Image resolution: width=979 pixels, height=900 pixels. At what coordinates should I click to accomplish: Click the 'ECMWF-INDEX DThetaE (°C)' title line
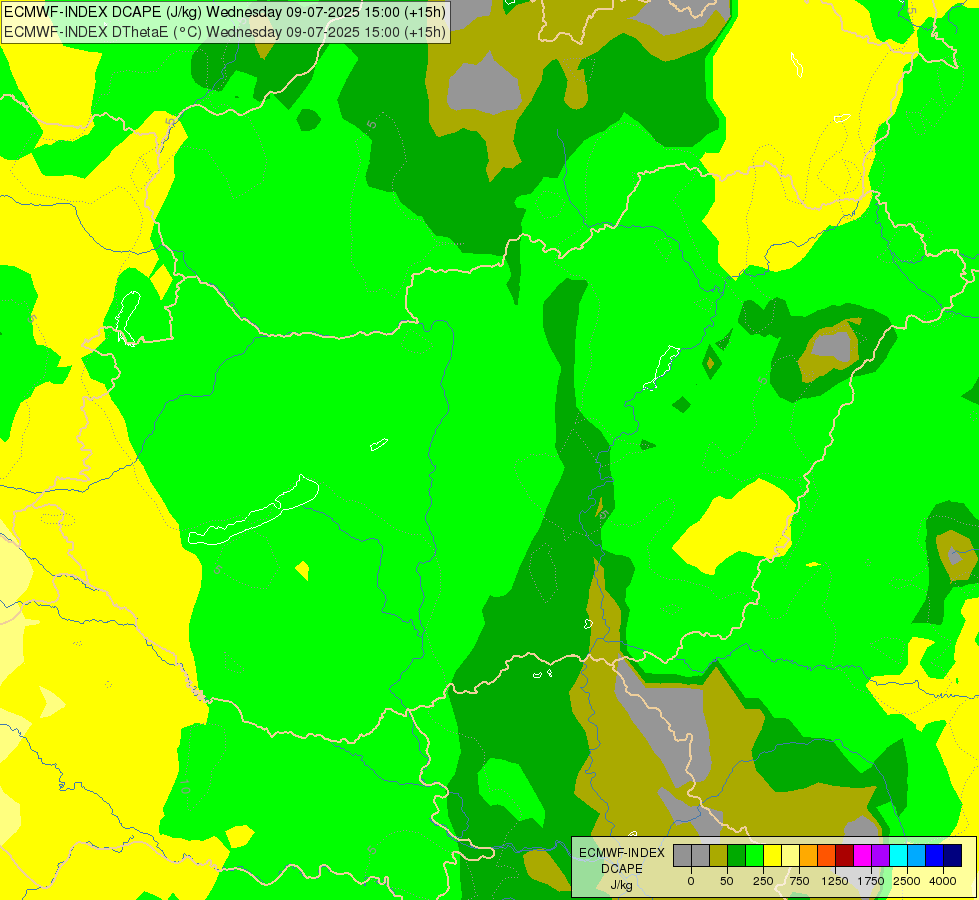pos(225,32)
